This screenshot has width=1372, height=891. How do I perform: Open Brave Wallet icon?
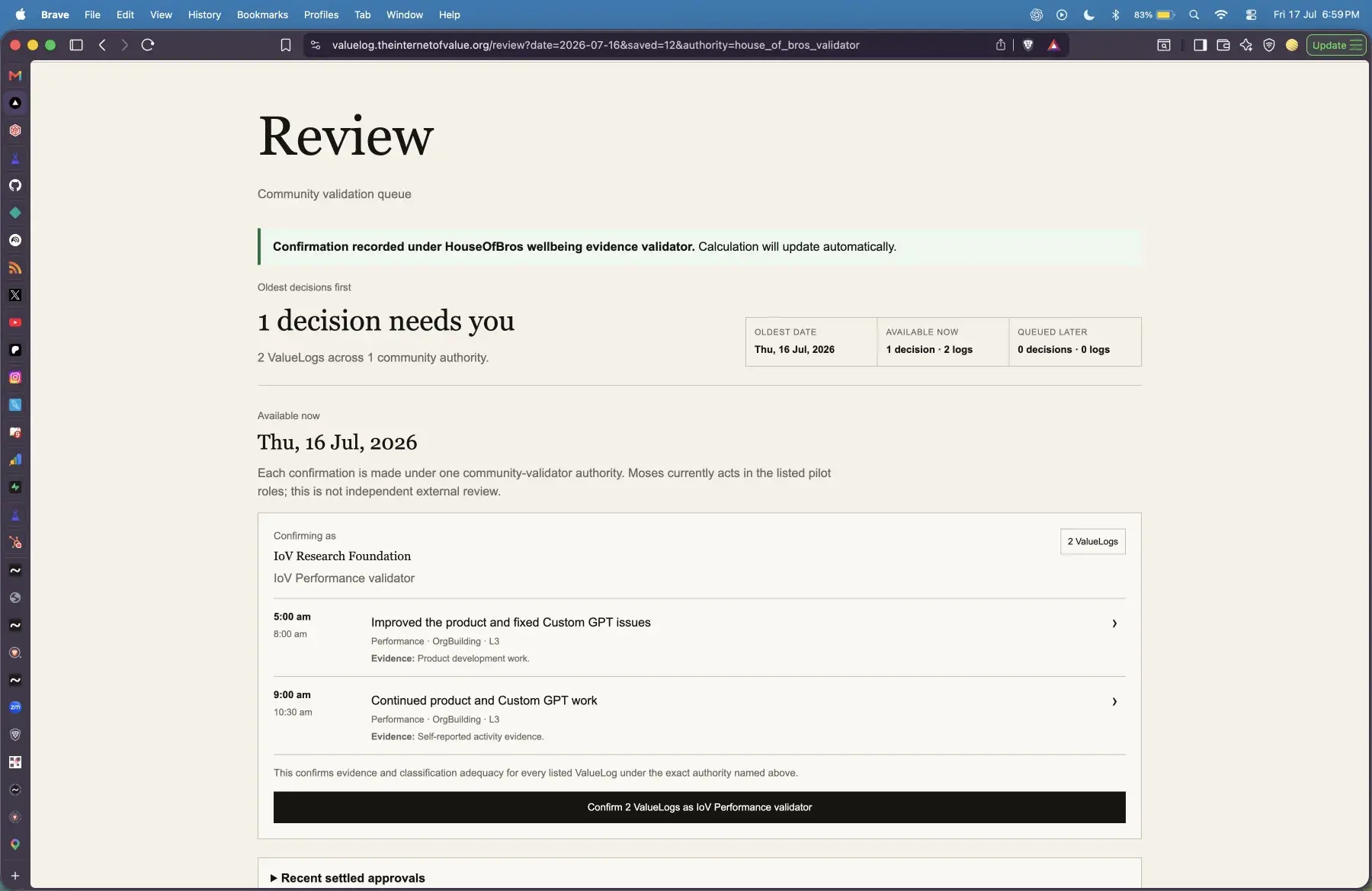(1223, 45)
